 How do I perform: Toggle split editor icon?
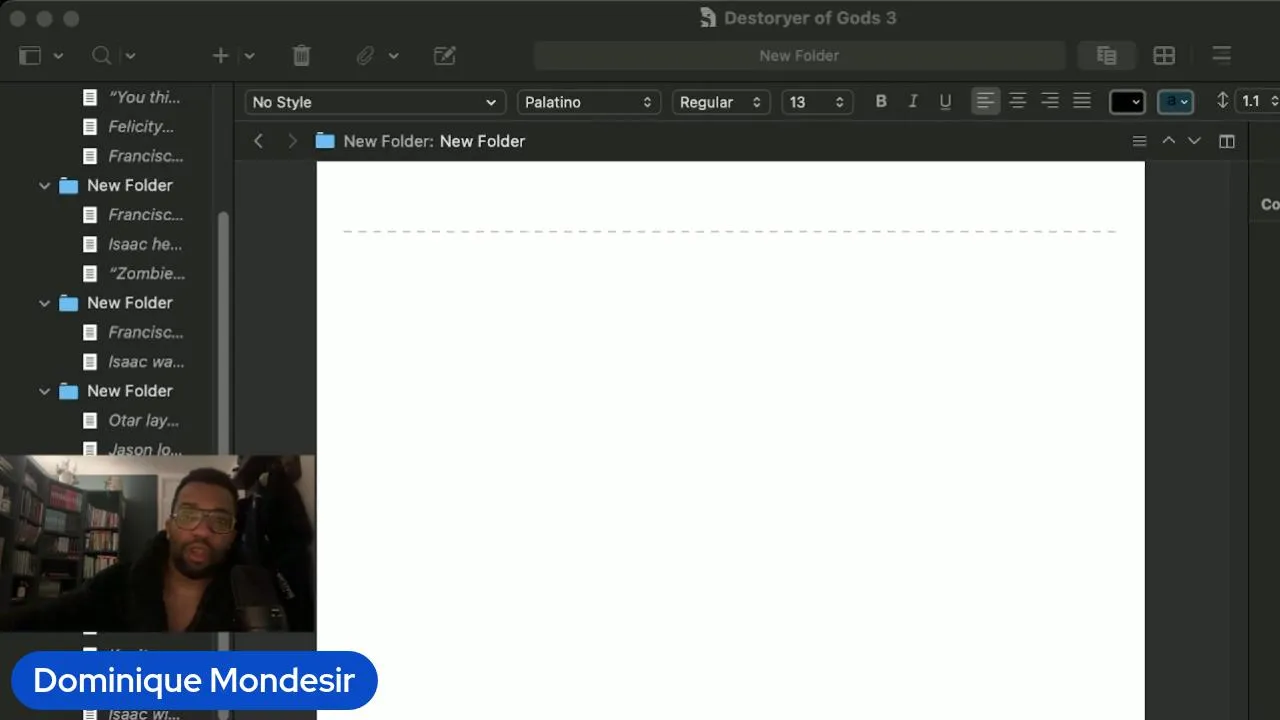[x=1227, y=141]
